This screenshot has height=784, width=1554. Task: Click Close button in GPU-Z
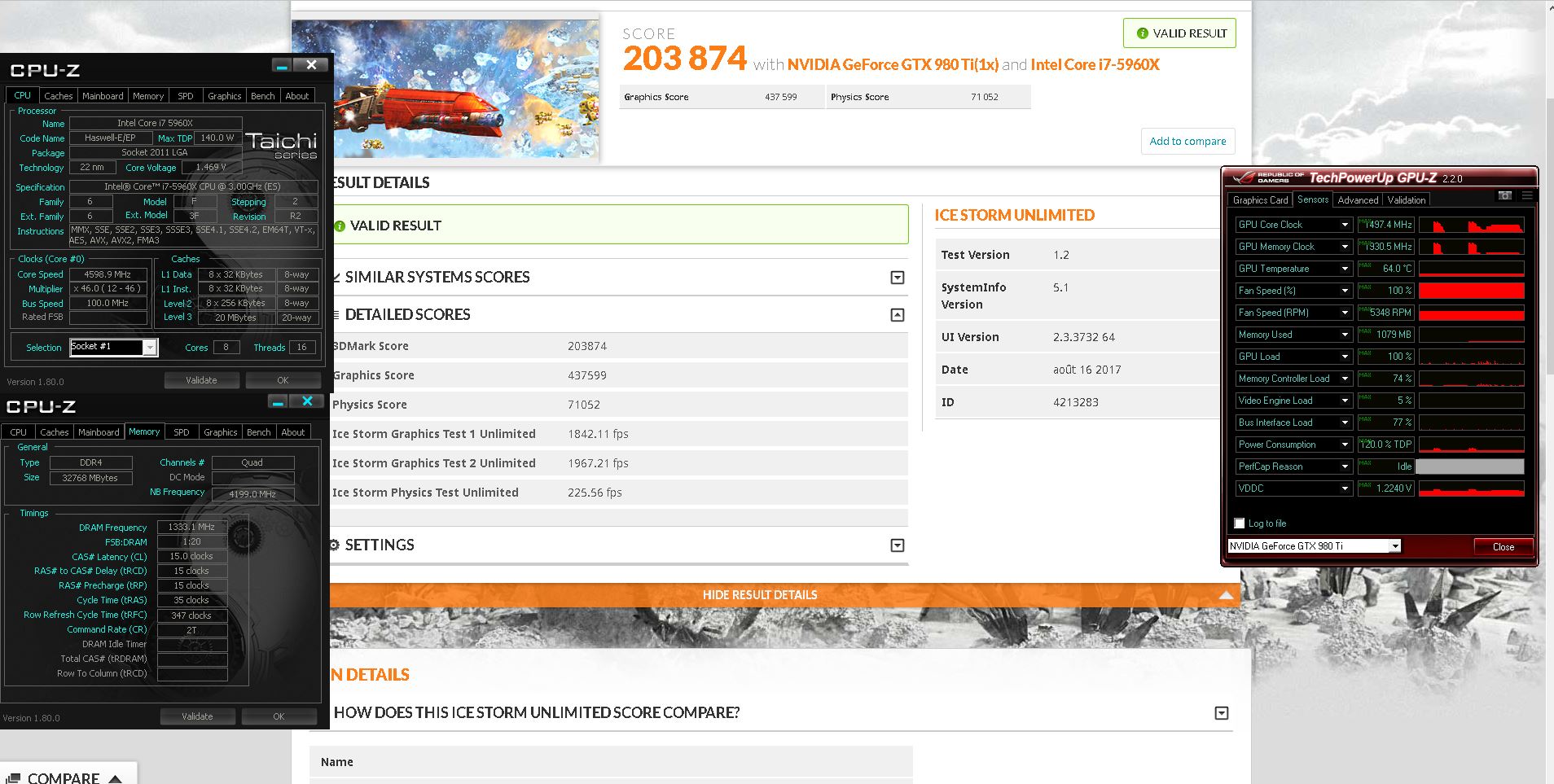tap(1504, 546)
